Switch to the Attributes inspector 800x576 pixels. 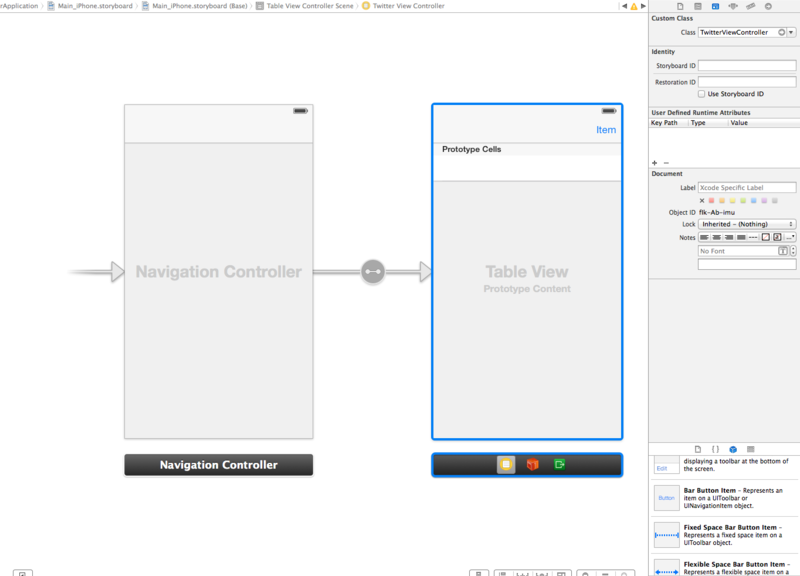[733, 6]
